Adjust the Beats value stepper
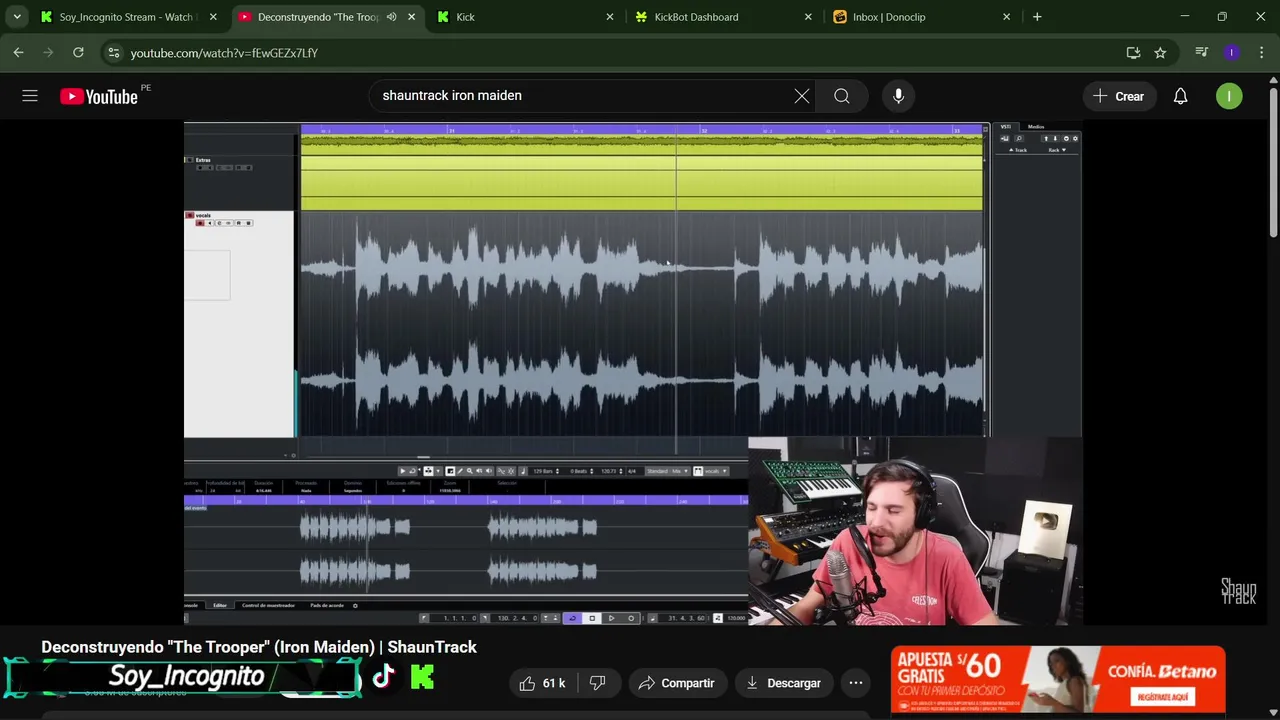The width and height of the screenshot is (1280, 720). (591, 471)
